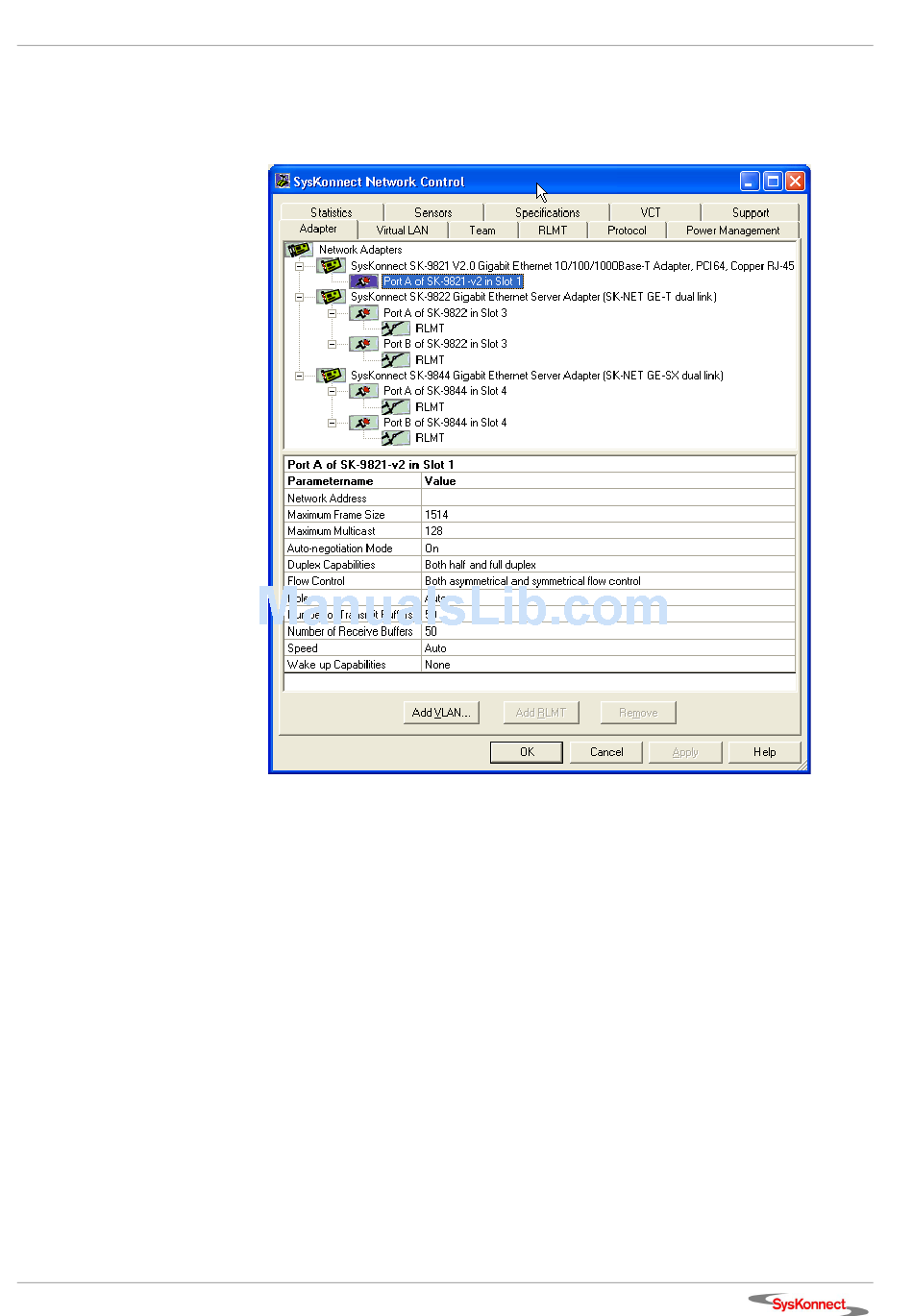This screenshot has width=913, height=1316.
Task: Click the SysKonnect title bar app icon
Action: tap(283, 182)
